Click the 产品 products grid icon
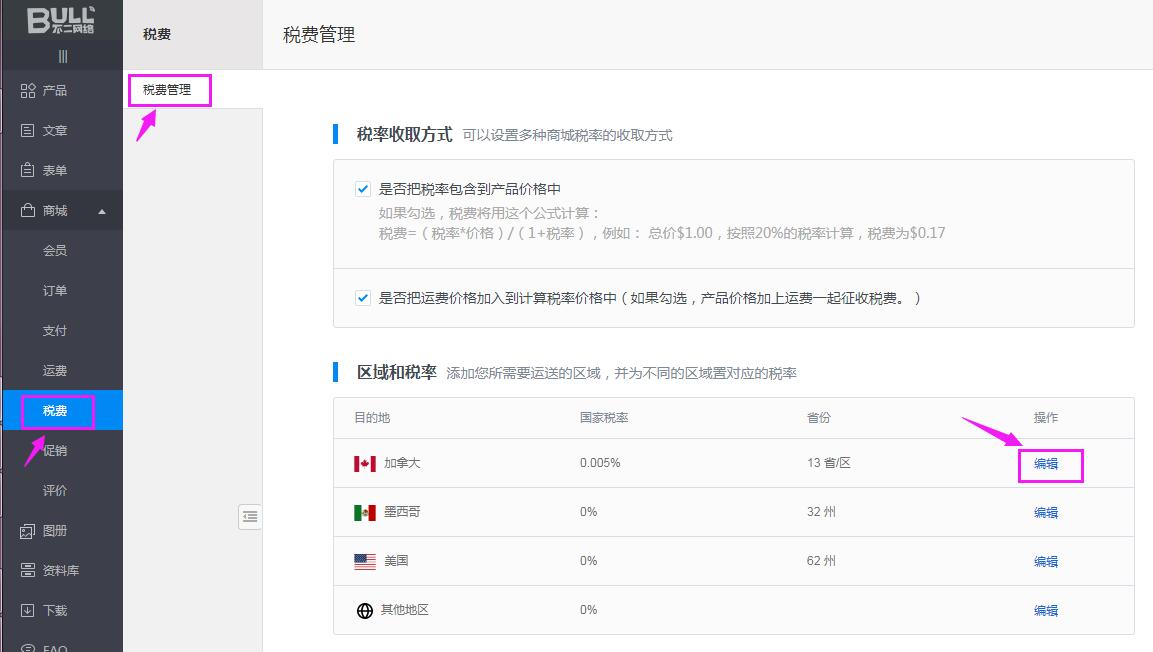 (28, 91)
